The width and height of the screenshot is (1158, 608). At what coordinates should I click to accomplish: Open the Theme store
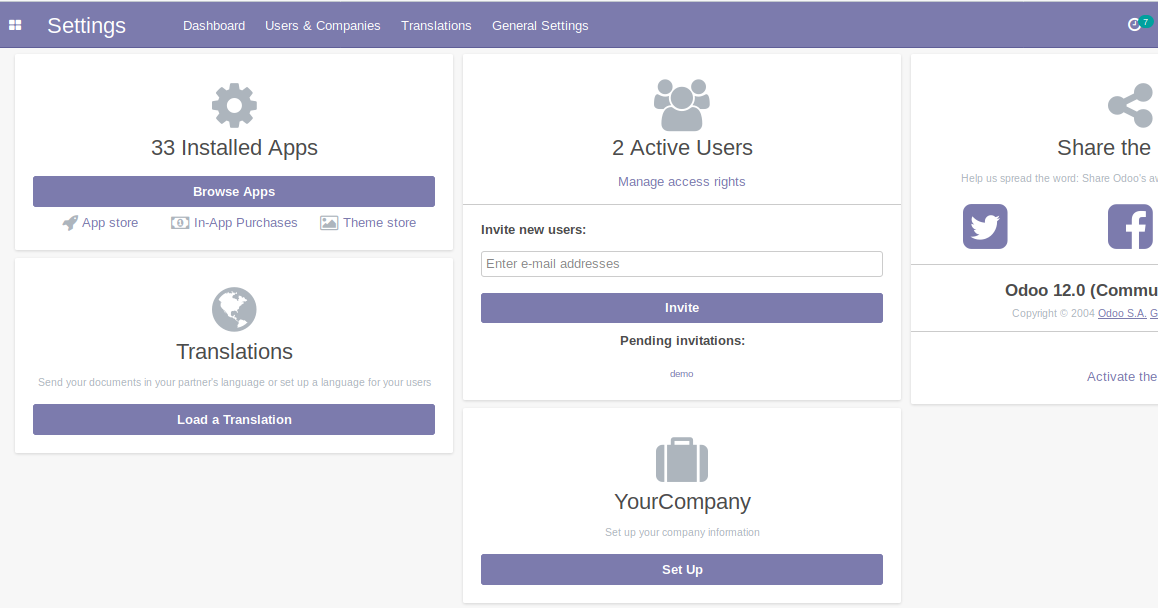point(368,222)
